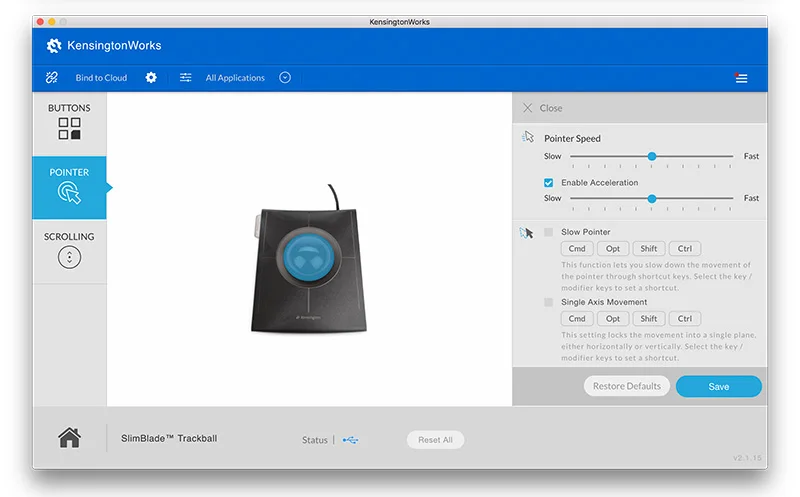
Task: Enable the Slow Pointer checkbox
Action: coord(548,232)
